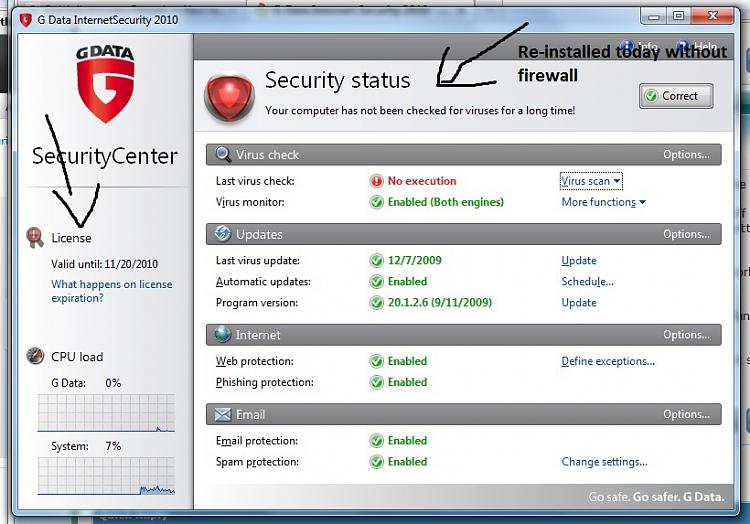Close the G Data InternetSecurity window
Image resolution: width=750 pixels, height=524 pixels.
(x=713, y=16)
